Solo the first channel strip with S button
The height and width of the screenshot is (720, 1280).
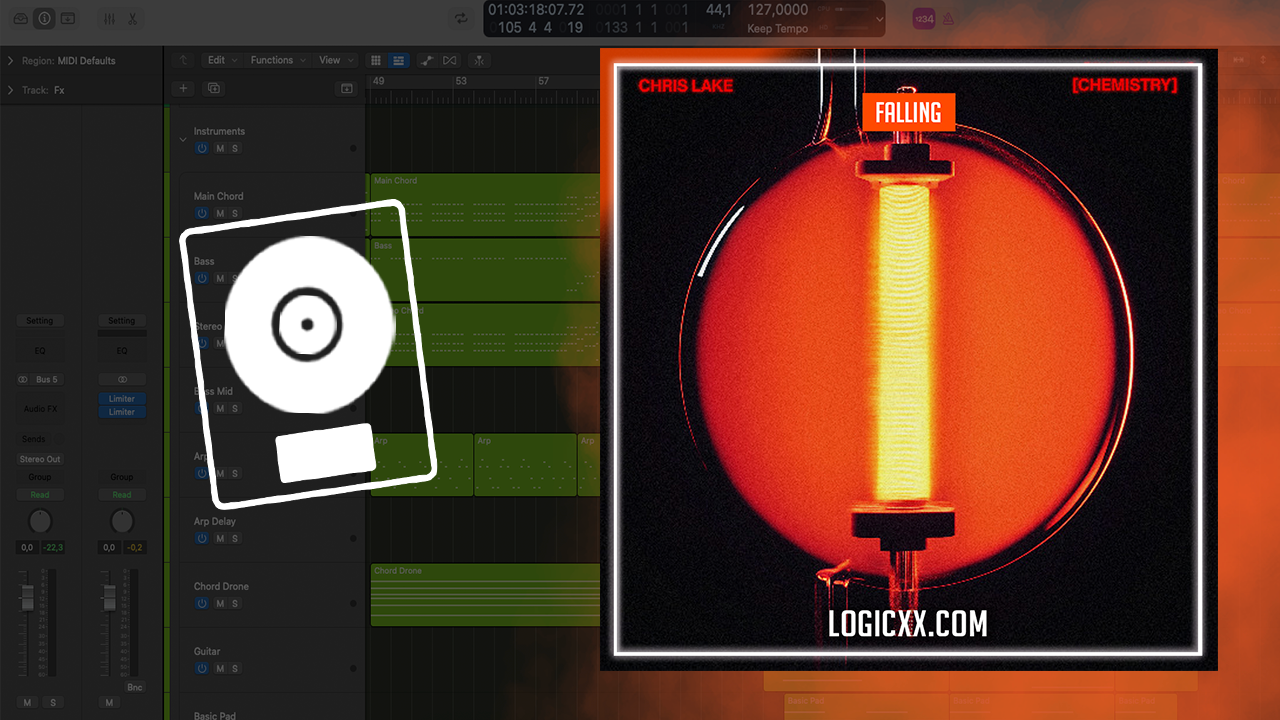tap(52, 703)
